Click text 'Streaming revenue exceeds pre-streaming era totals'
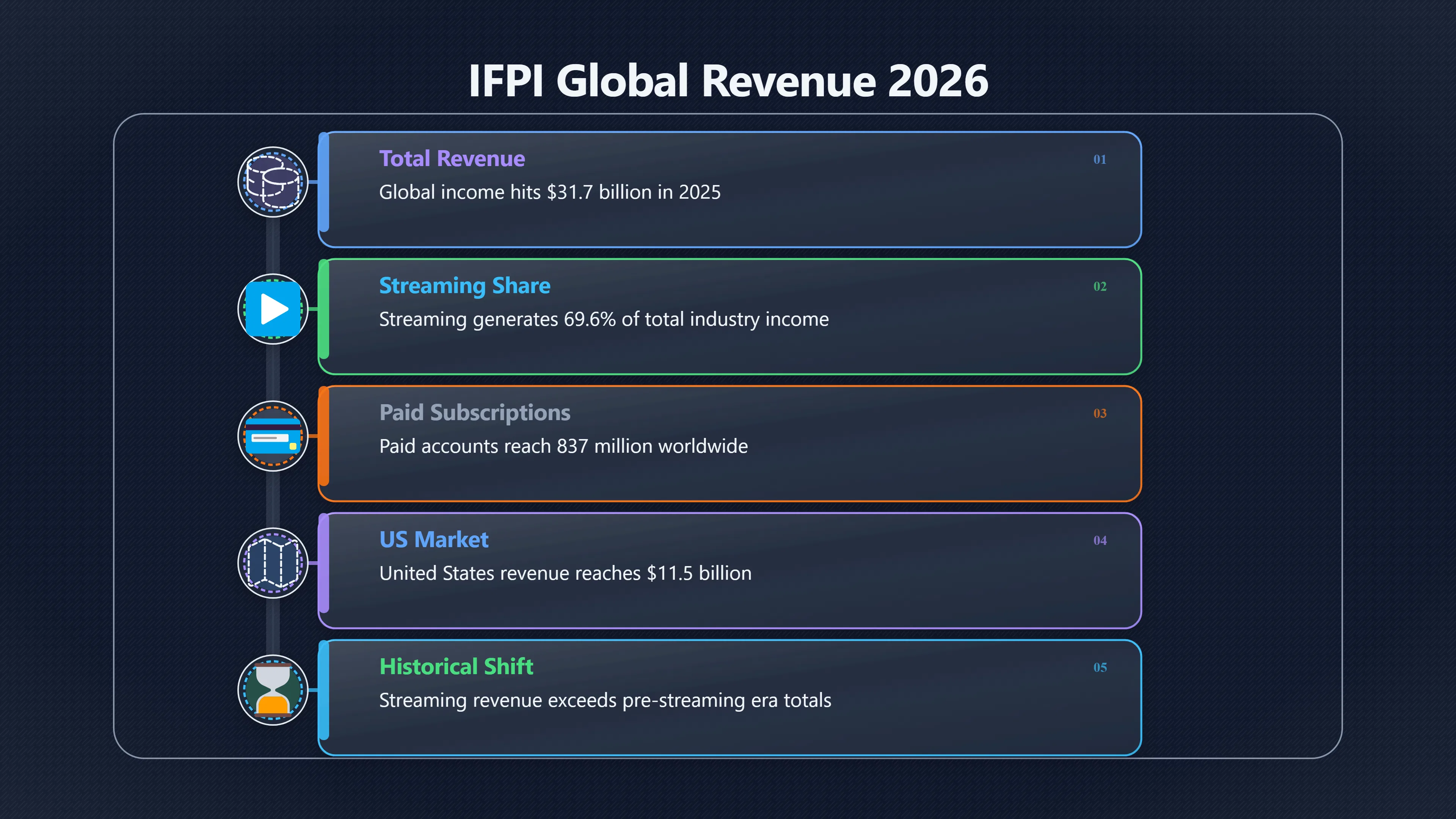This screenshot has height=819, width=1456. [x=605, y=700]
